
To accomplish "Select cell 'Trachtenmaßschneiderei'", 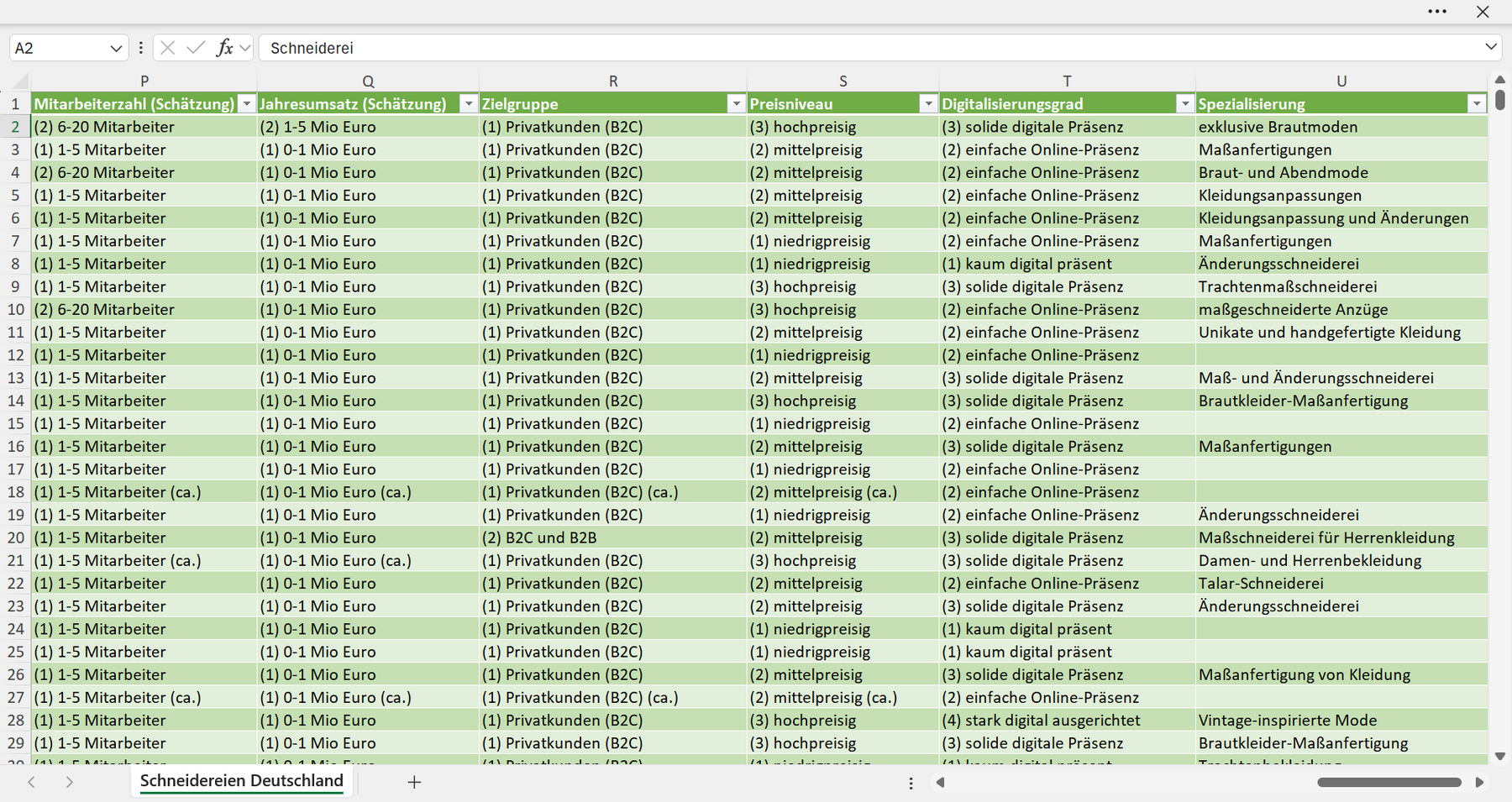I will point(1341,287).
